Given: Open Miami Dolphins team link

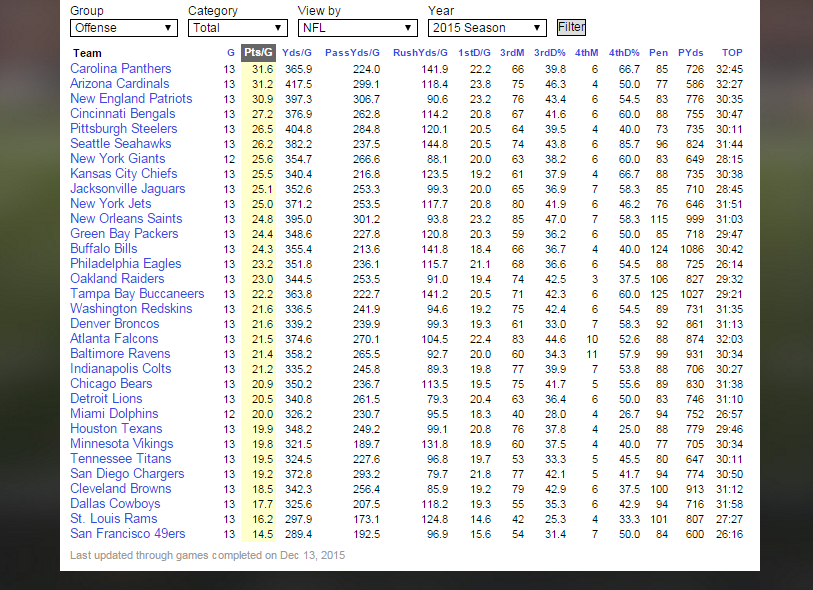Looking at the screenshot, I should pos(114,414).
